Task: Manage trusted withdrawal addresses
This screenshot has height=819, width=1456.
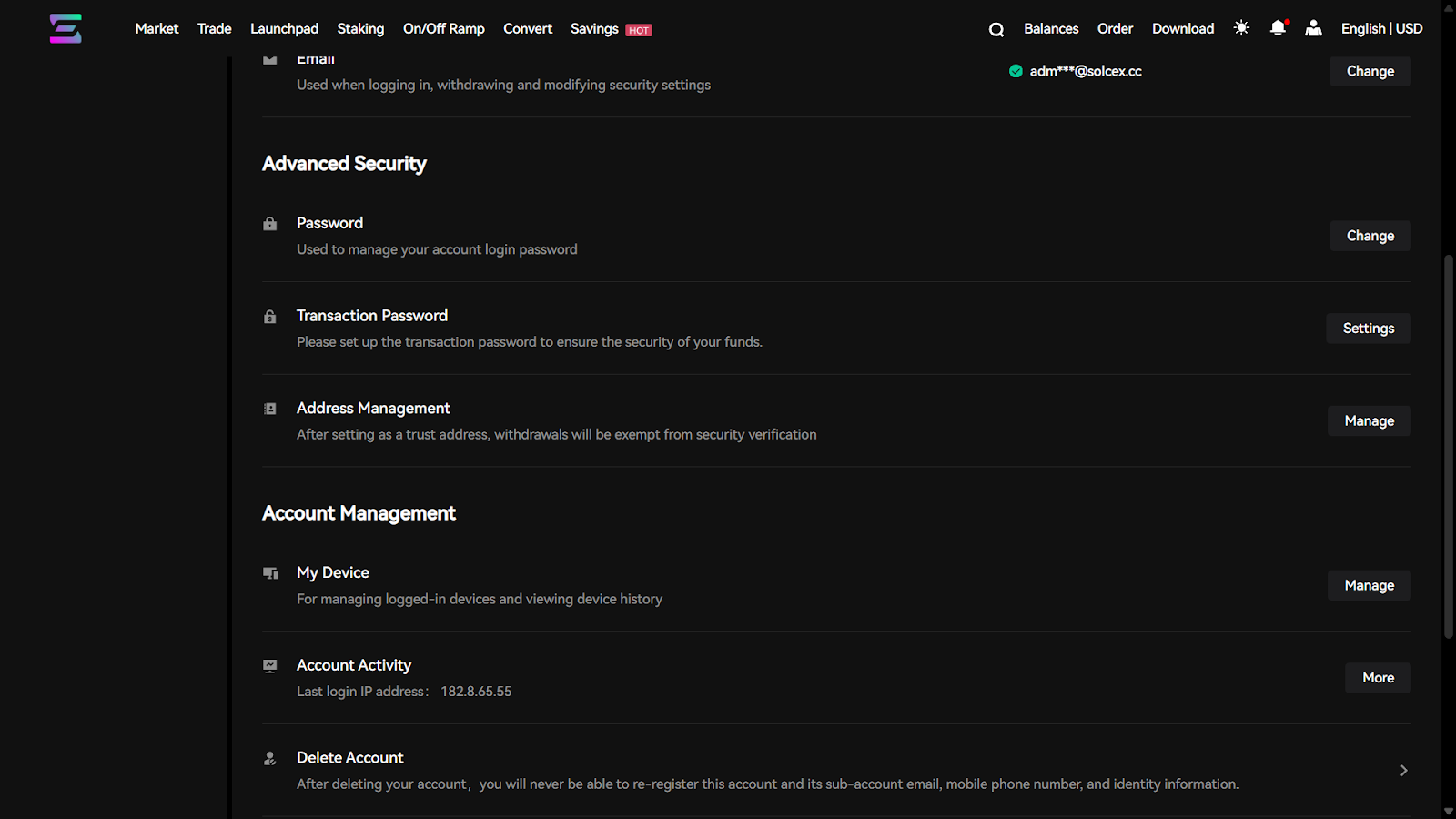Action: [1369, 421]
